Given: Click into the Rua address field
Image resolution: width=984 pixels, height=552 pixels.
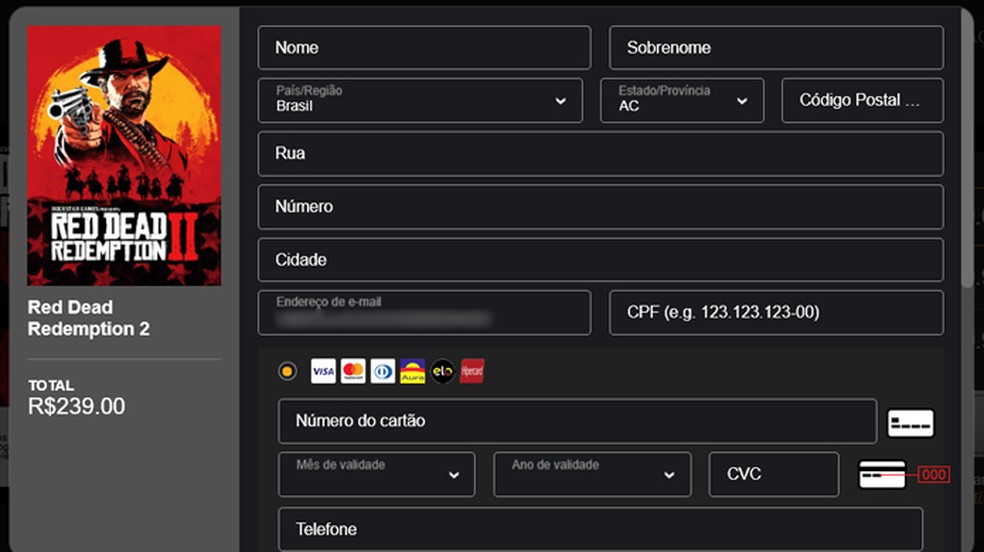Looking at the screenshot, I should coord(601,154).
